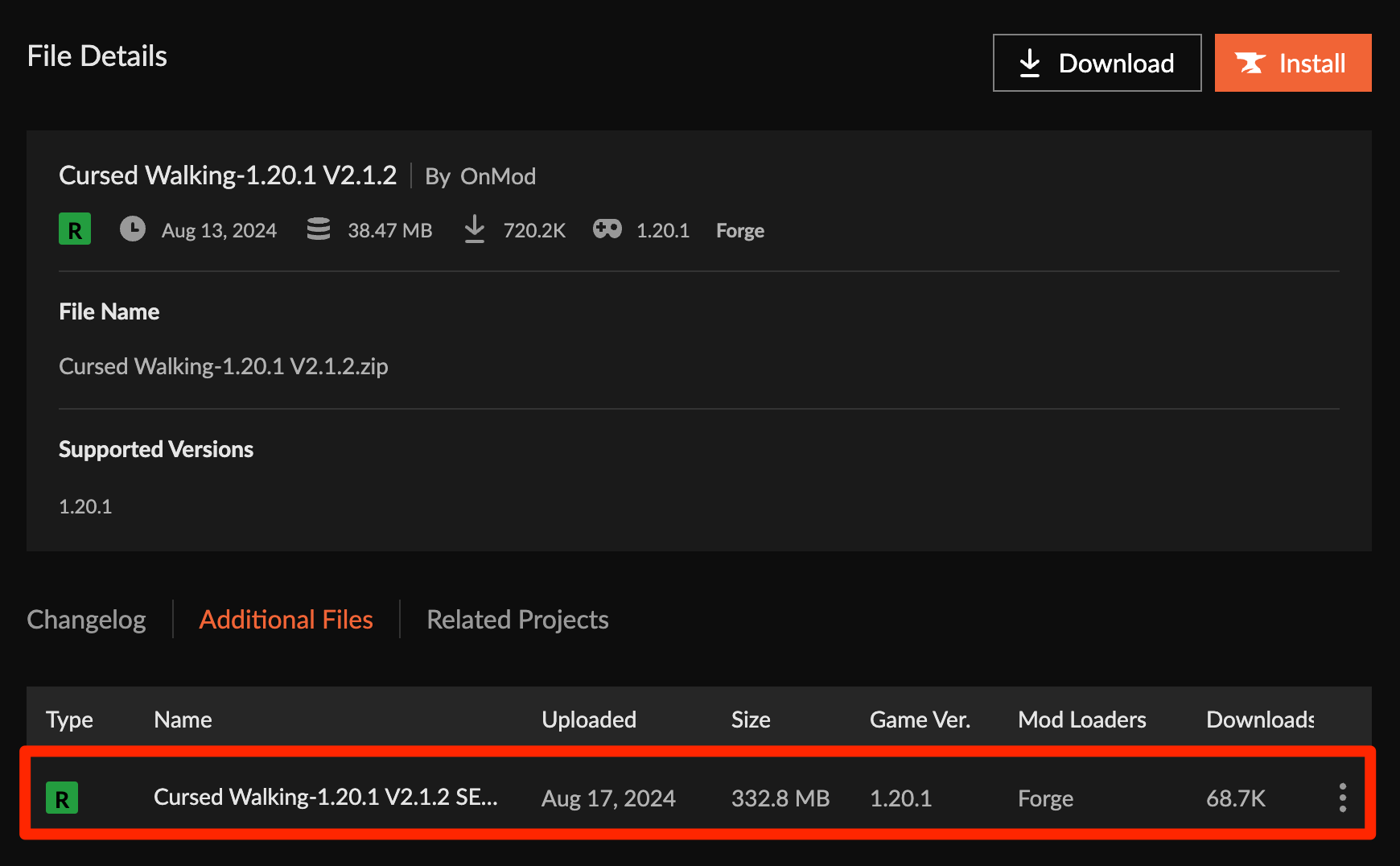Click the green R release badge in file details
This screenshot has height=866, width=1400.
[75, 229]
